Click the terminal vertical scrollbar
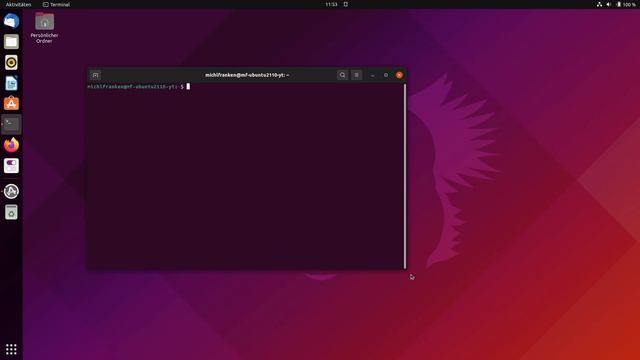This screenshot has width=640, height=360. tap(405, 176)
